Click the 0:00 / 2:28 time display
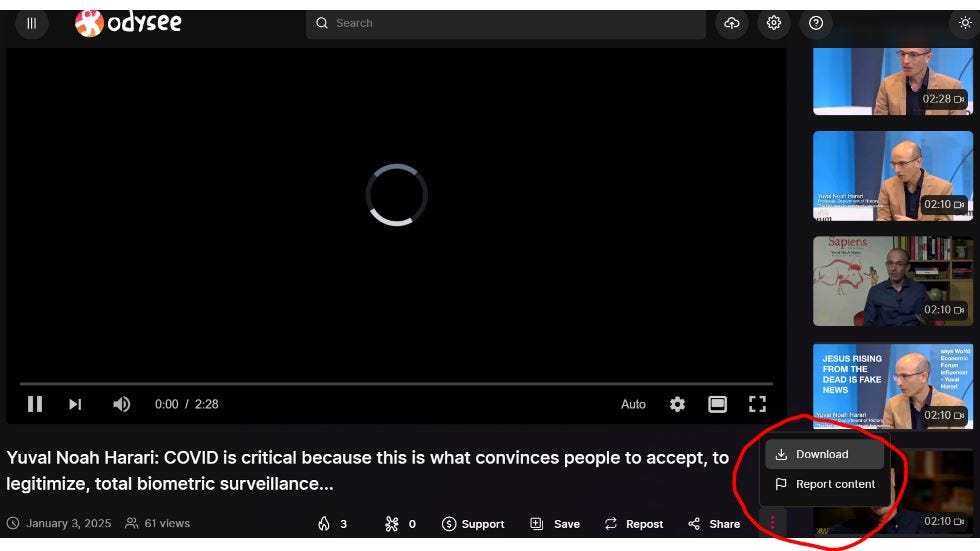Image resolution: width=980 pixels, height=551 pixels. tap(187, 404)
